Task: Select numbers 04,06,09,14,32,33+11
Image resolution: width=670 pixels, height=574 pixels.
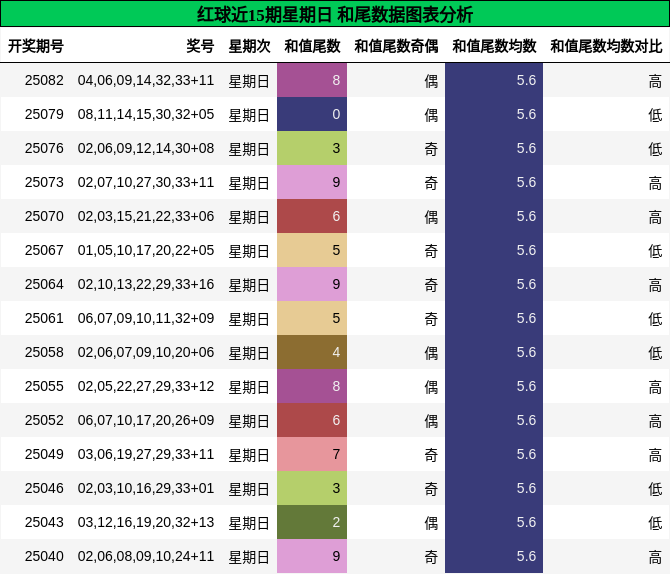Action: (146, 80)
